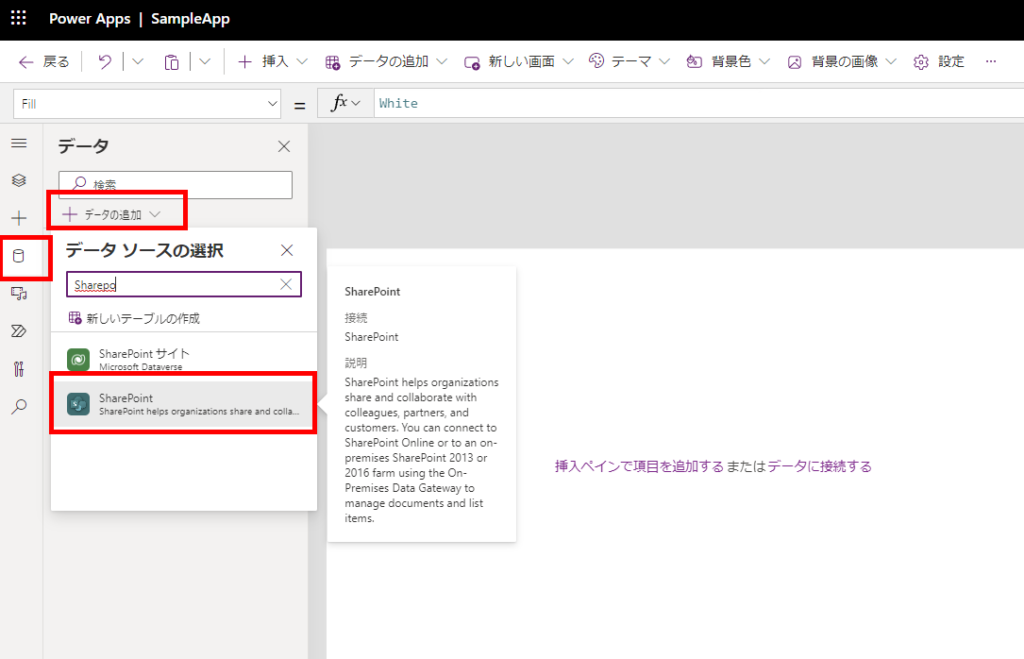Click the background color bucket icon
This screenshot has height=659, width=1024.
[694, 61]
